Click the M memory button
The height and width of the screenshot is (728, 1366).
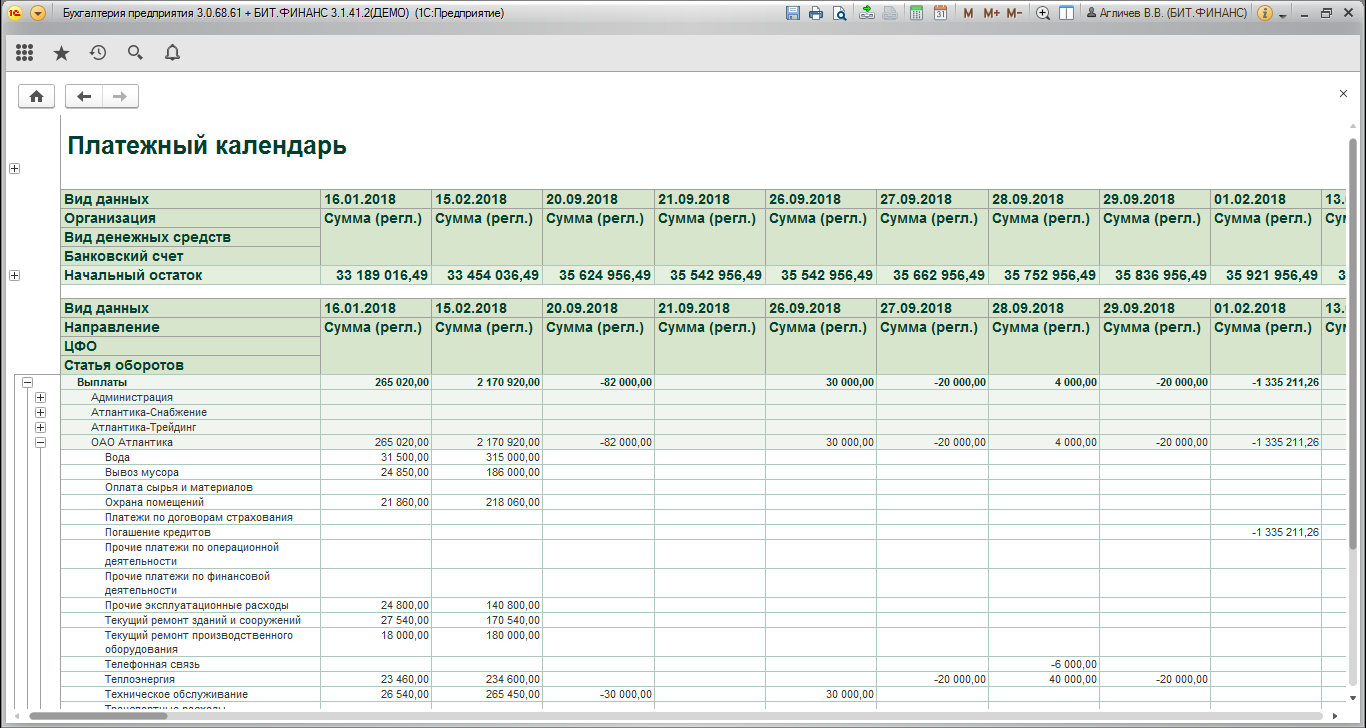tap(968, 13)
